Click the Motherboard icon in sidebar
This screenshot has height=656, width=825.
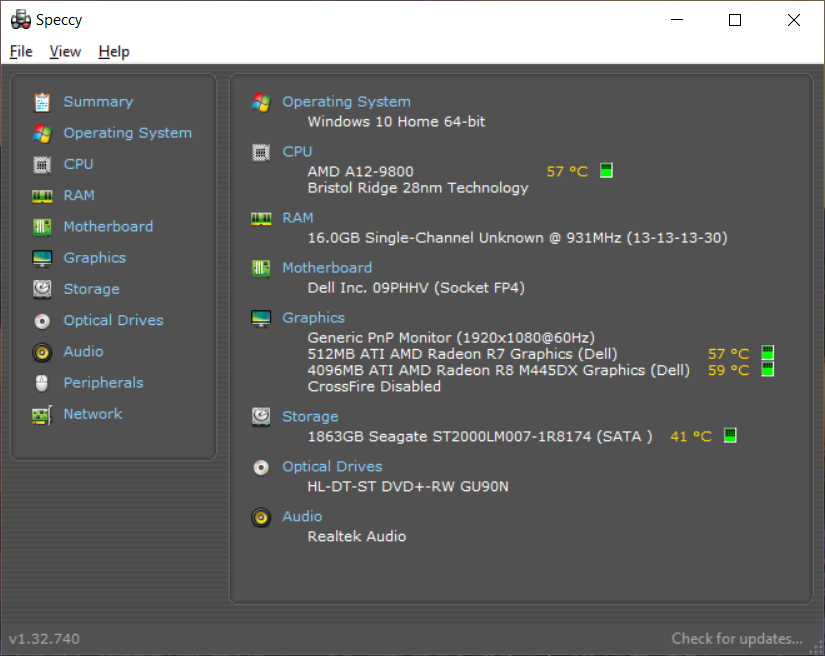point(42,227)
